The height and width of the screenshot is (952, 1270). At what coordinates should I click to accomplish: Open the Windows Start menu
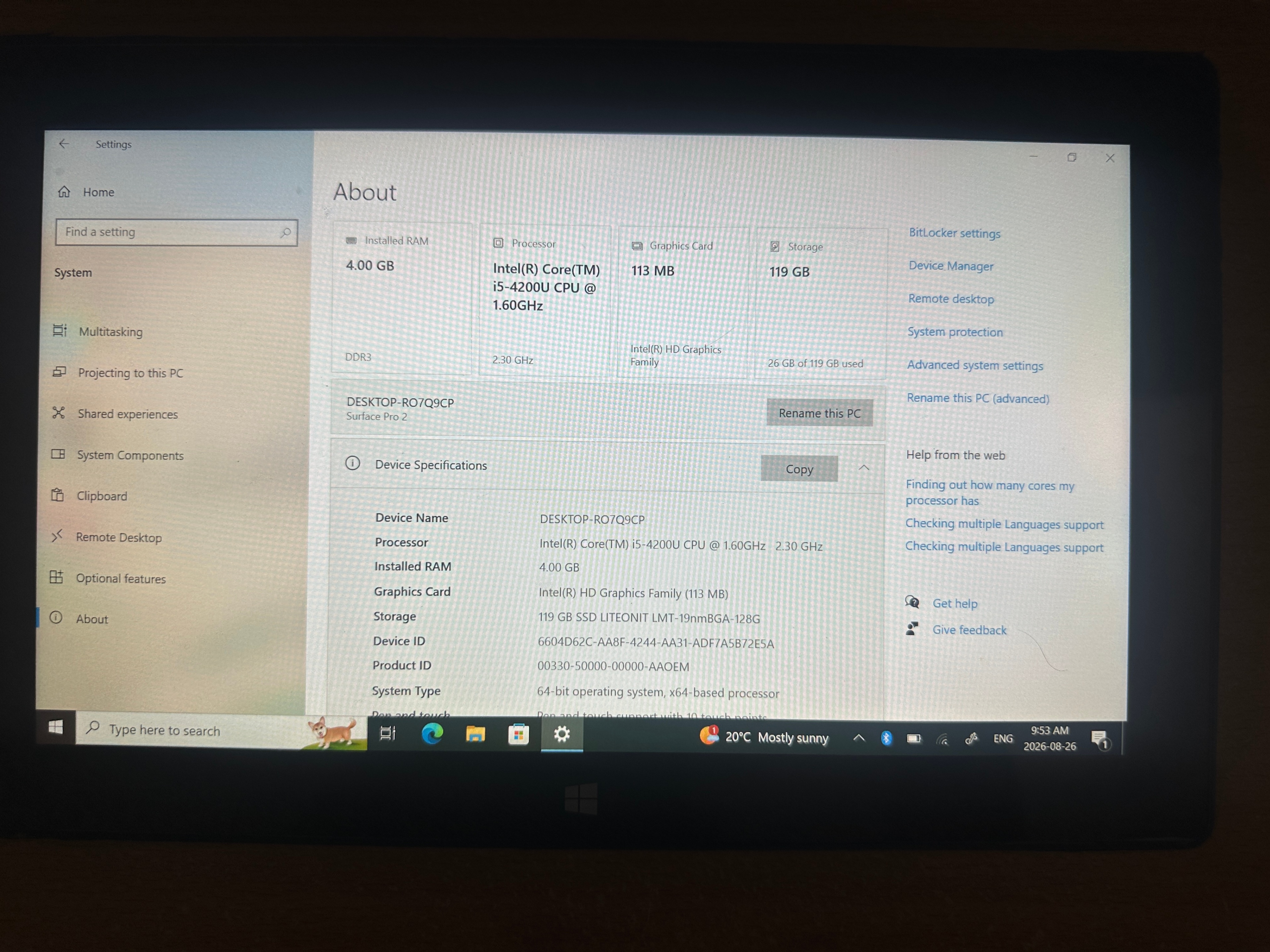coord(56,727)
